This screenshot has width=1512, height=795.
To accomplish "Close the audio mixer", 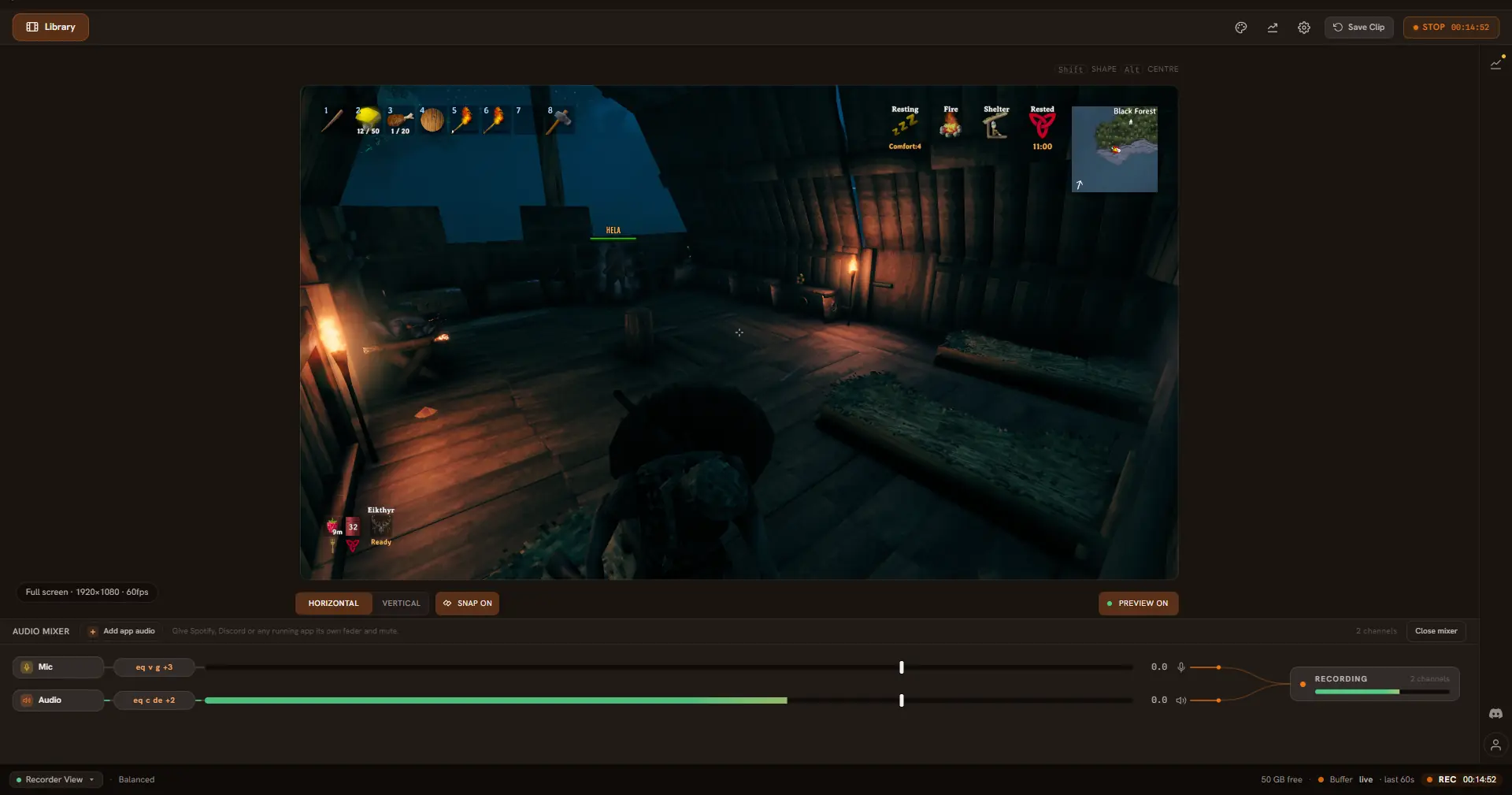I will point(1436,631).
